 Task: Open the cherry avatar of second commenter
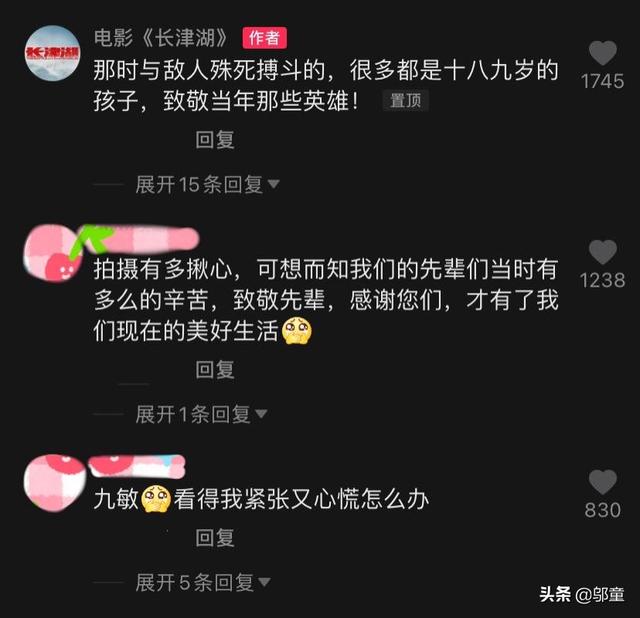click(52, 253)
